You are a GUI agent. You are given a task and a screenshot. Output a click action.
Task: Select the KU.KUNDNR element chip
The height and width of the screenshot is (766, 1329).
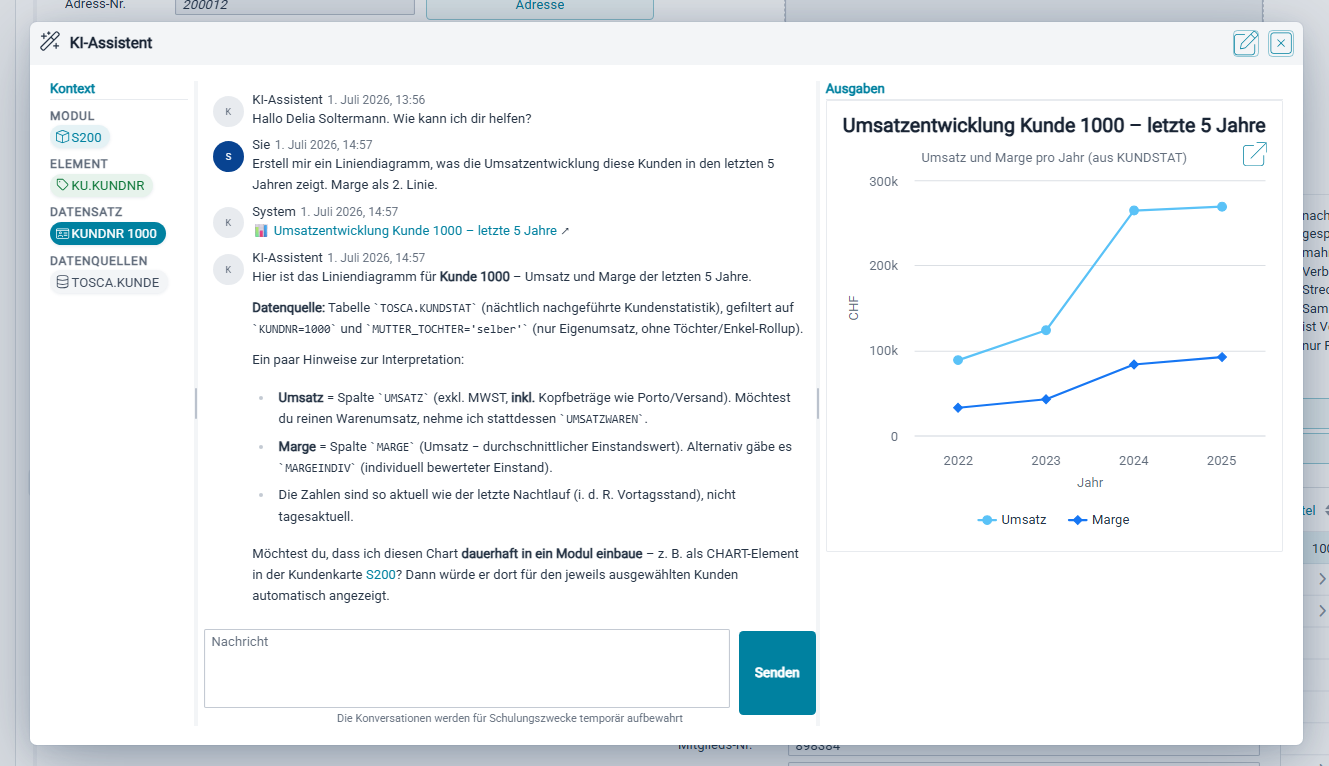coord(101,185)
